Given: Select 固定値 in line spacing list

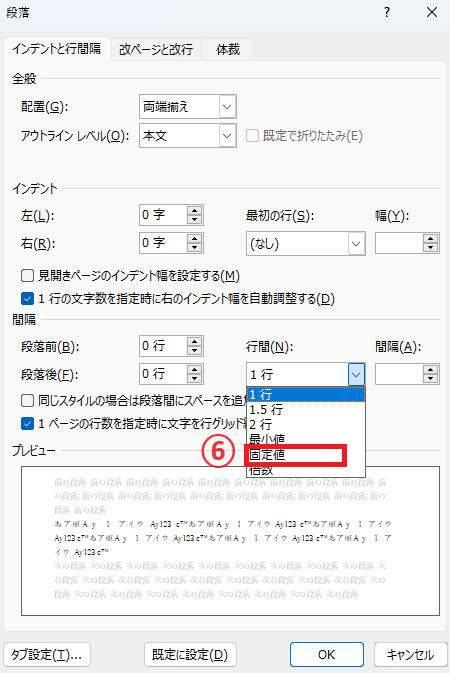Looking at the screenshot, I should point(306,455).
